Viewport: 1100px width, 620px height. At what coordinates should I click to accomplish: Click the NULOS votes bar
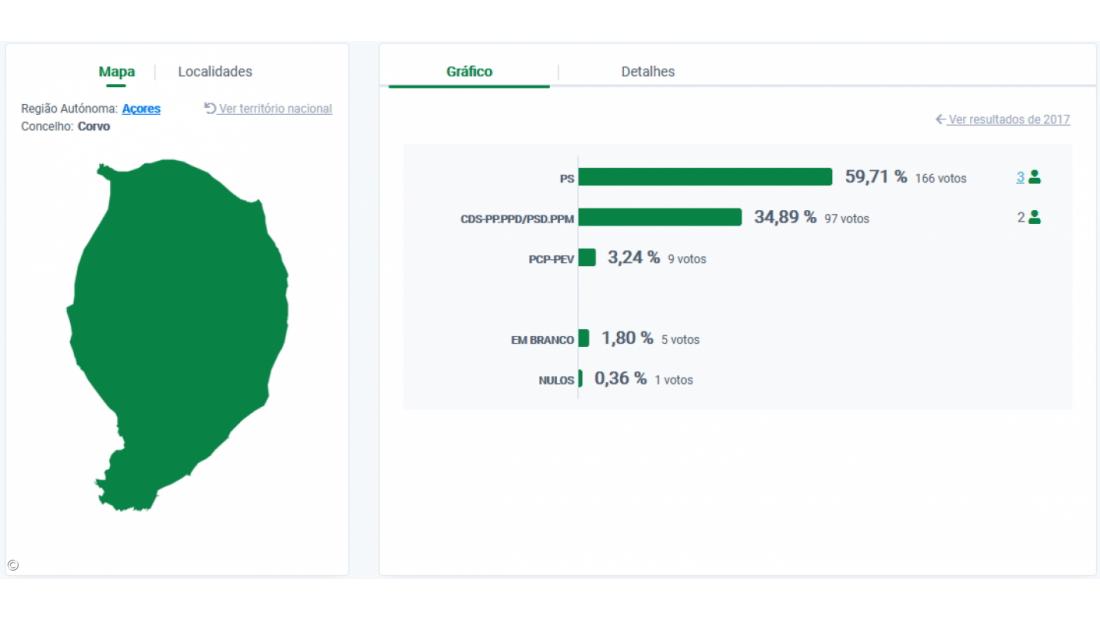[580, 379]
